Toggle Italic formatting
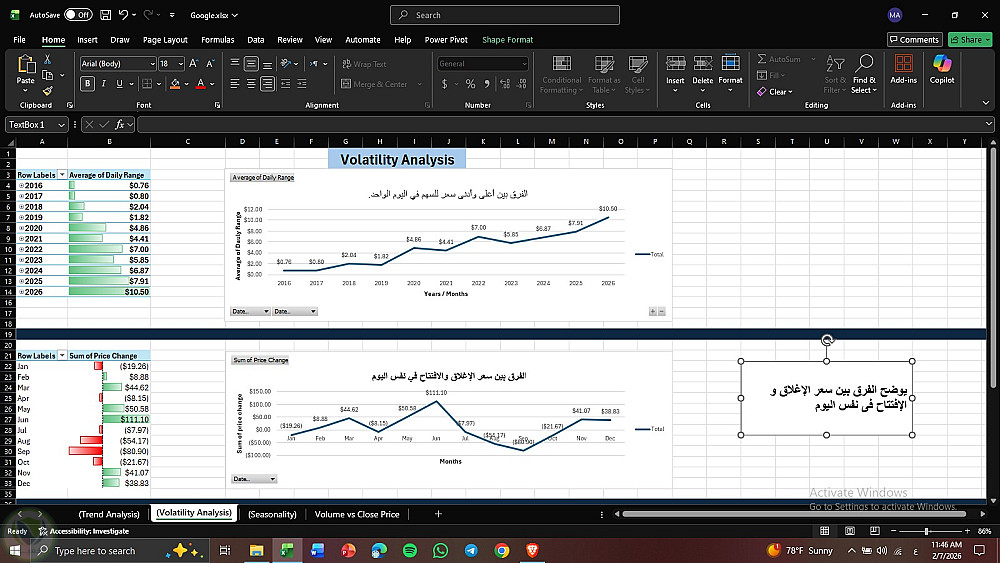Viewport: 1000px width, 563px height. pos(103,84)
